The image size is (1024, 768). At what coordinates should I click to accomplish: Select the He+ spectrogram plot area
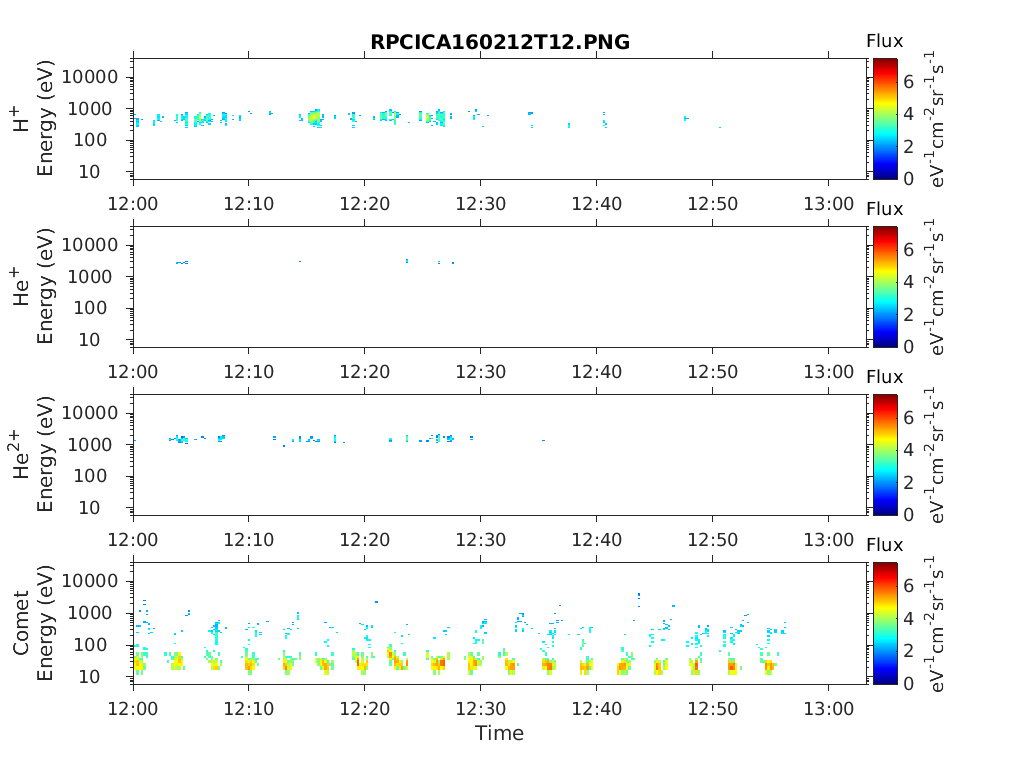pyautogui.click(x=500, y=287)
